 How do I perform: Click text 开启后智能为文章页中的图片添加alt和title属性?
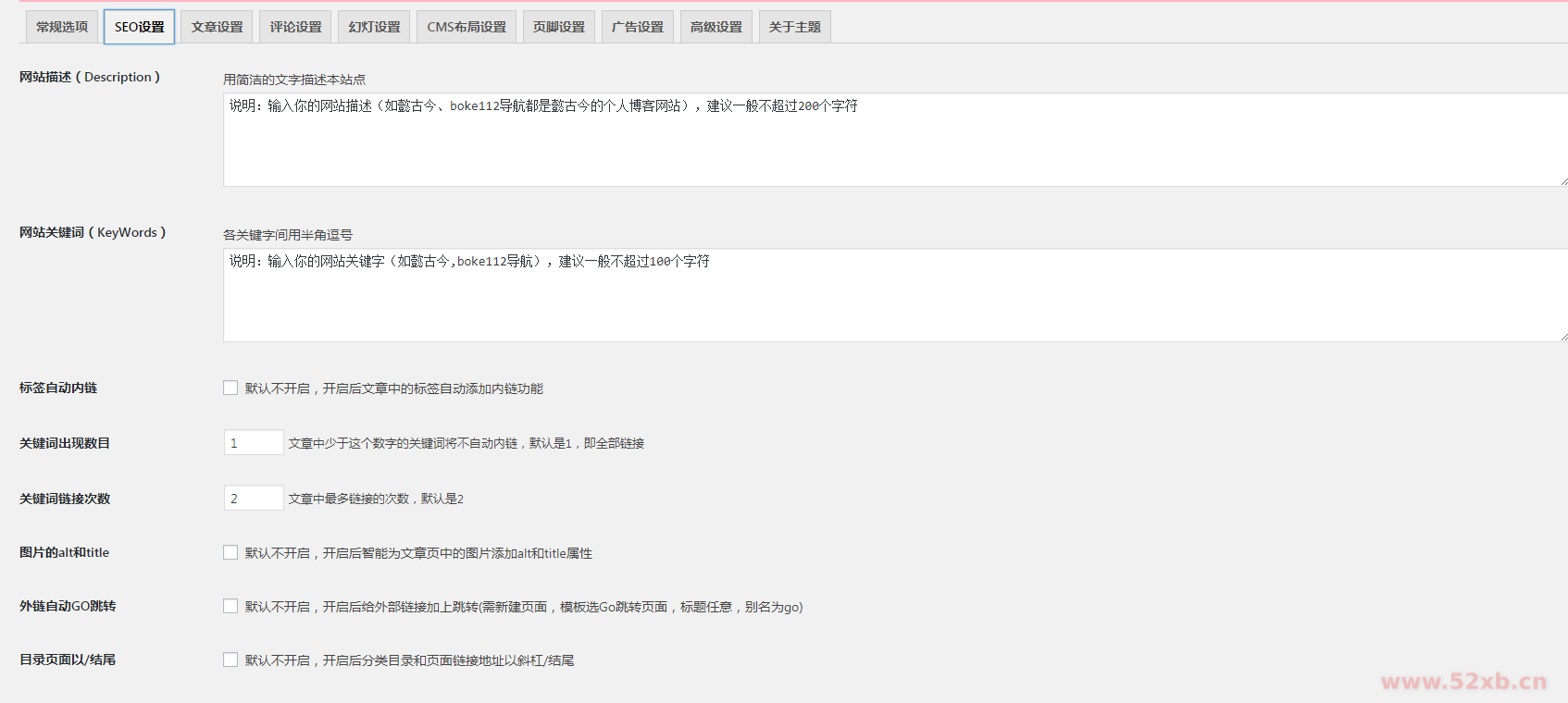pos(457,553)
